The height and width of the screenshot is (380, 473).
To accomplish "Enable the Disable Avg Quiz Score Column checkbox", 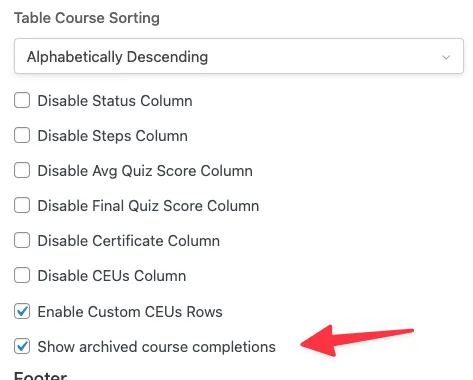I will [x=22, y=170].
